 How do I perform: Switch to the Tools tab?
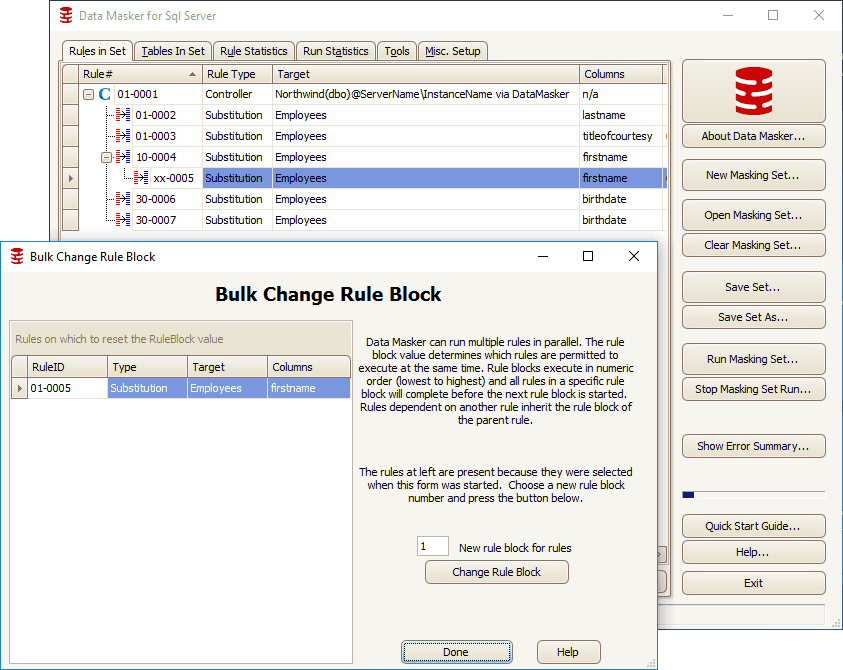click(397, 51)
